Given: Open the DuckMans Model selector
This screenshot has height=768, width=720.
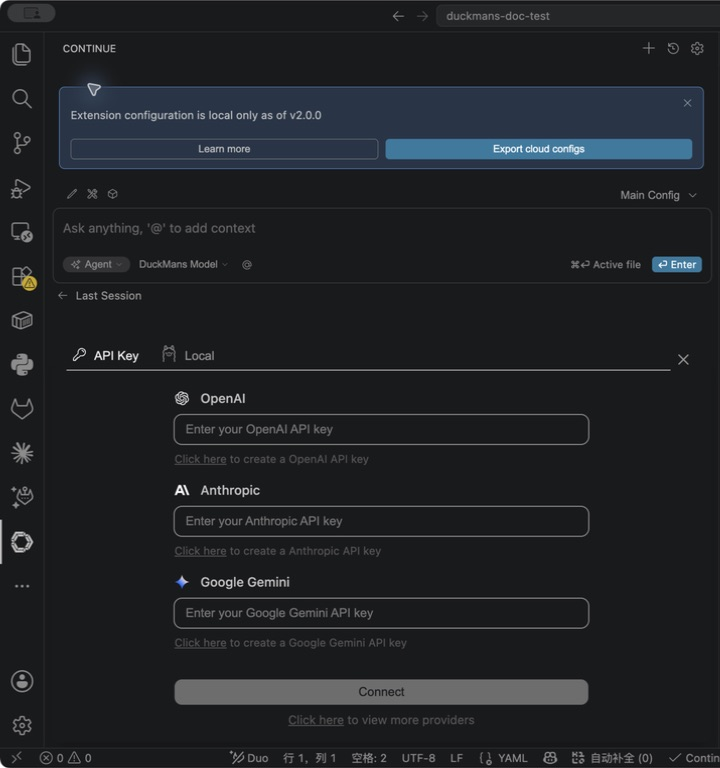Looking at the screenshot, I should 183,264.
